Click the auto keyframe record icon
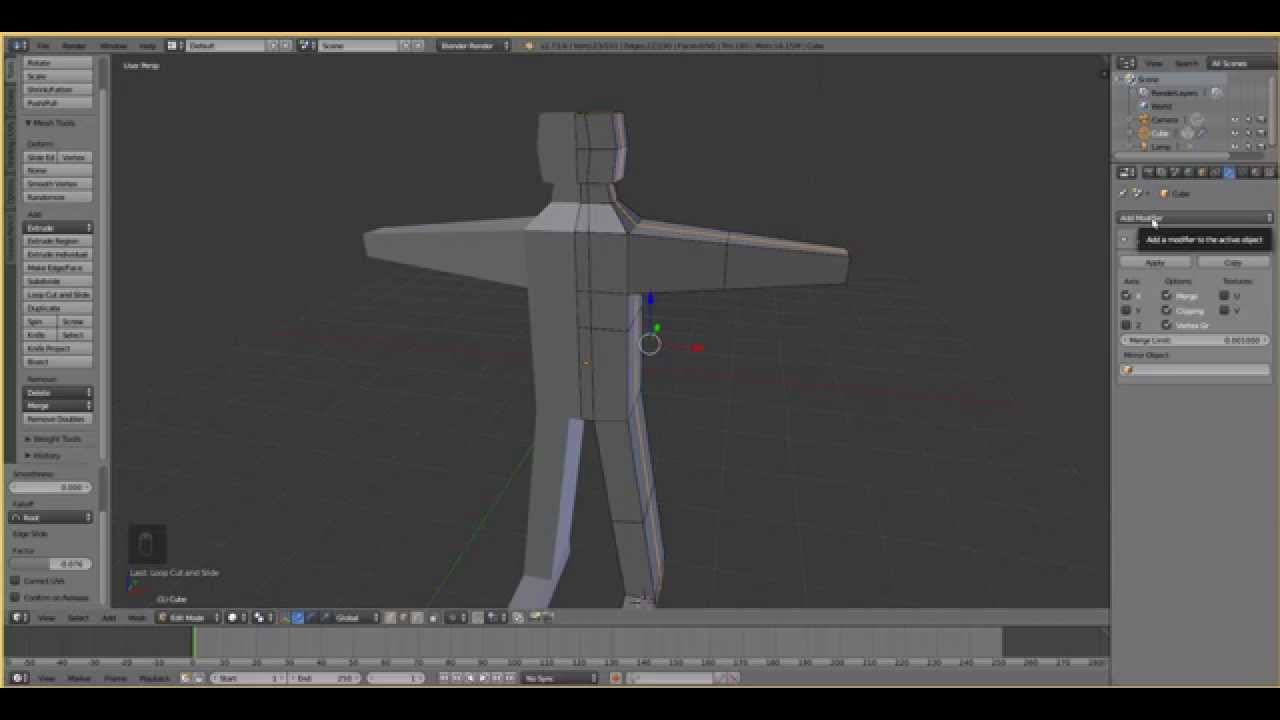This screenshot has width=1280, height=720. pyautogui.click(x=615, y=678)
